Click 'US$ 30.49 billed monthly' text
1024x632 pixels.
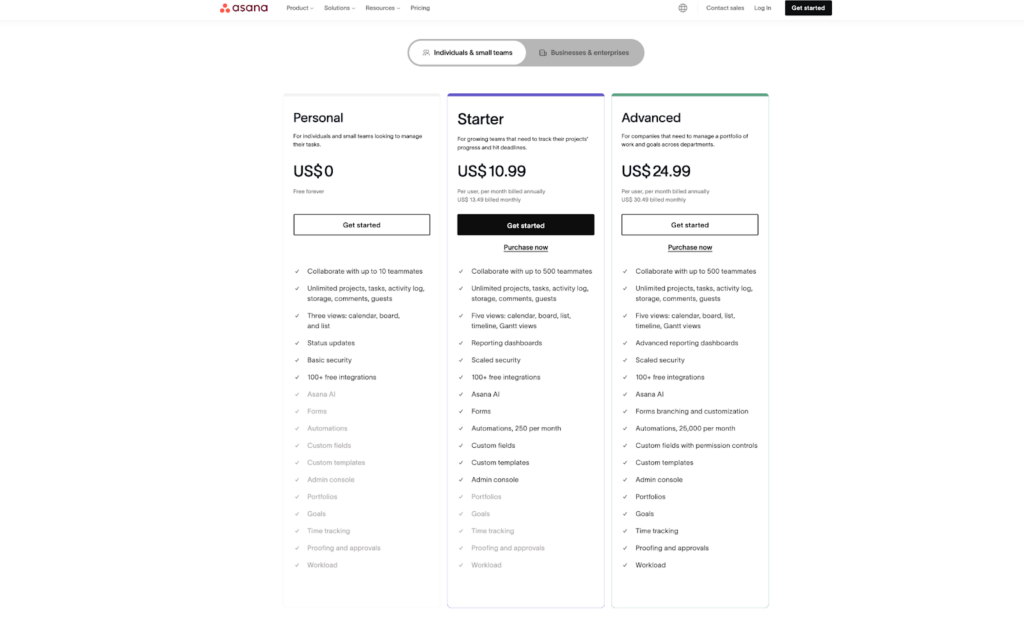click(x=654, y=200)
